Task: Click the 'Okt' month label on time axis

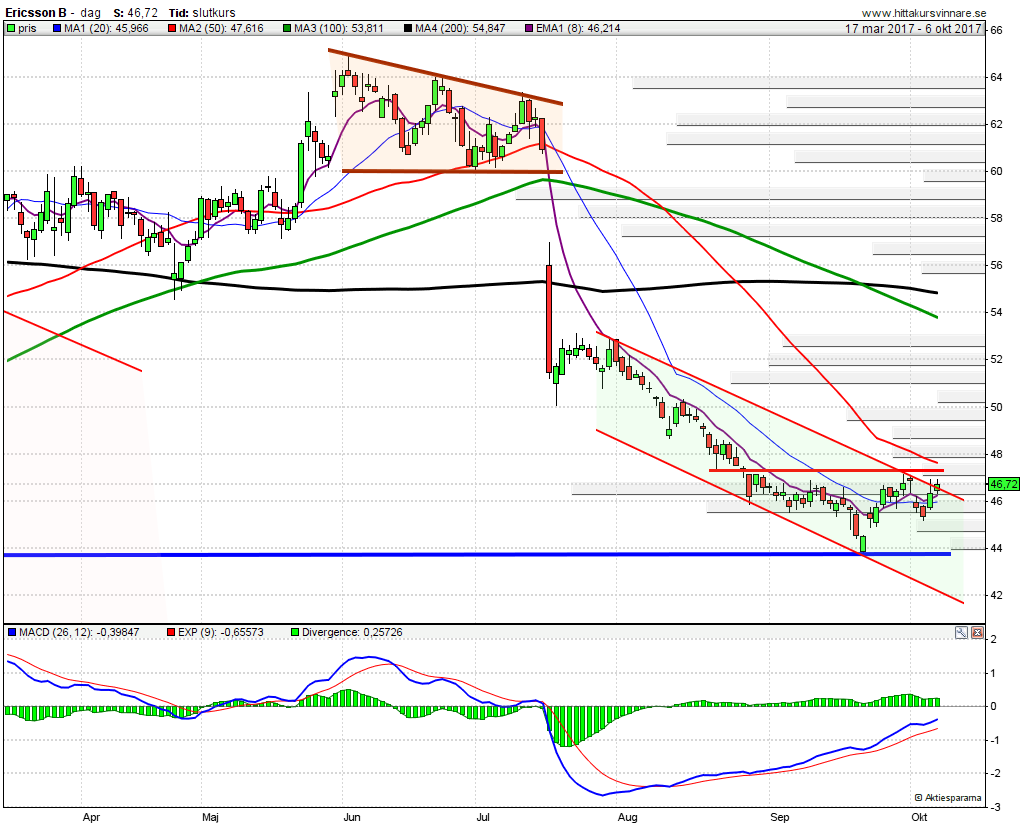Action: pyautogui.click(x=919, y=818)
